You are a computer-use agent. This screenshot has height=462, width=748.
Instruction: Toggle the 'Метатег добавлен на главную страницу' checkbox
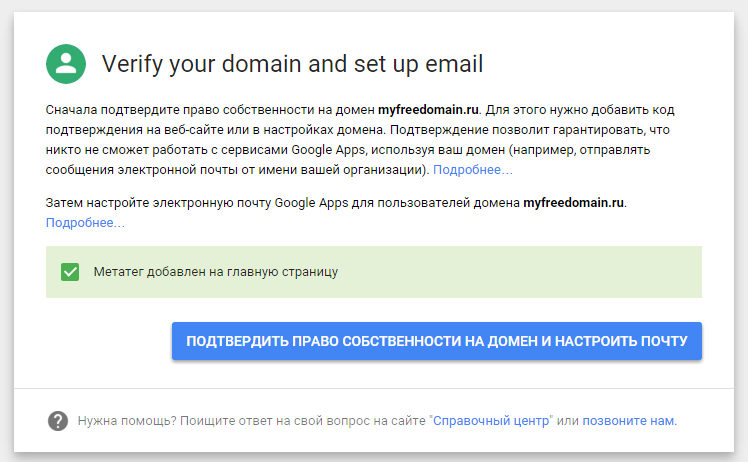click(x=70, y=272)
